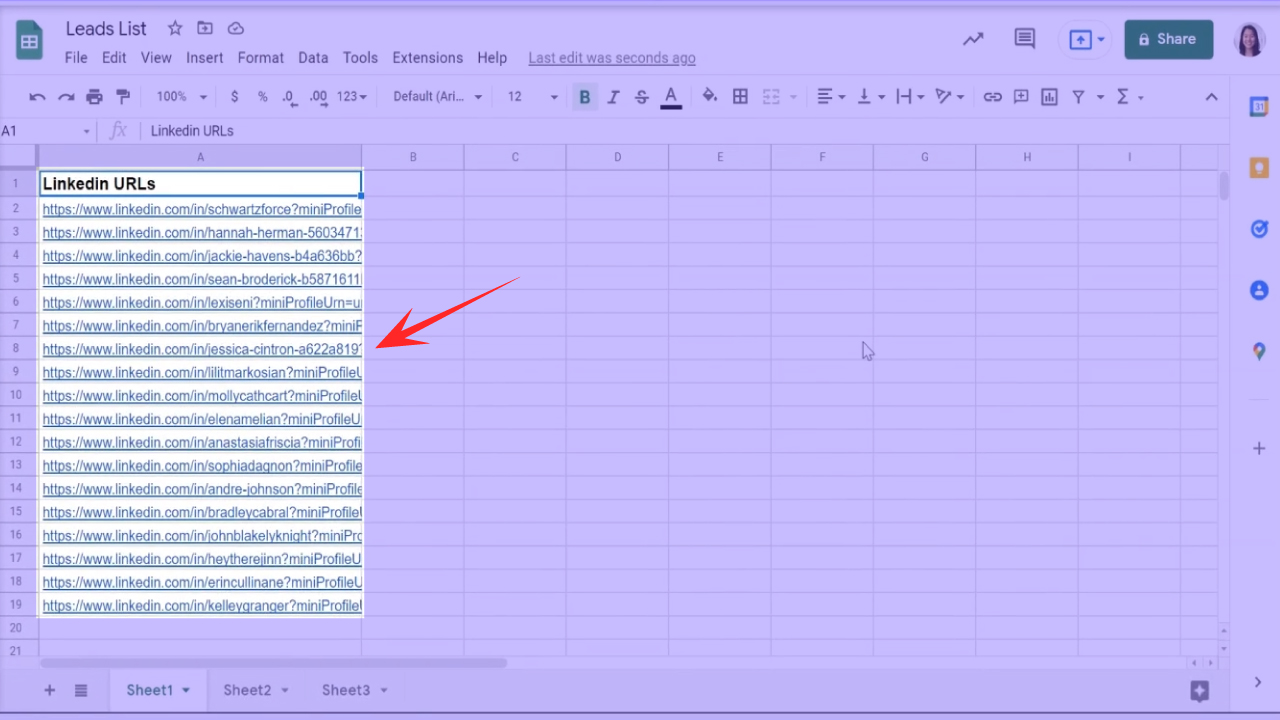
Task: Insert chart icon in toolbar
Action: click(x=1049, y=97)
